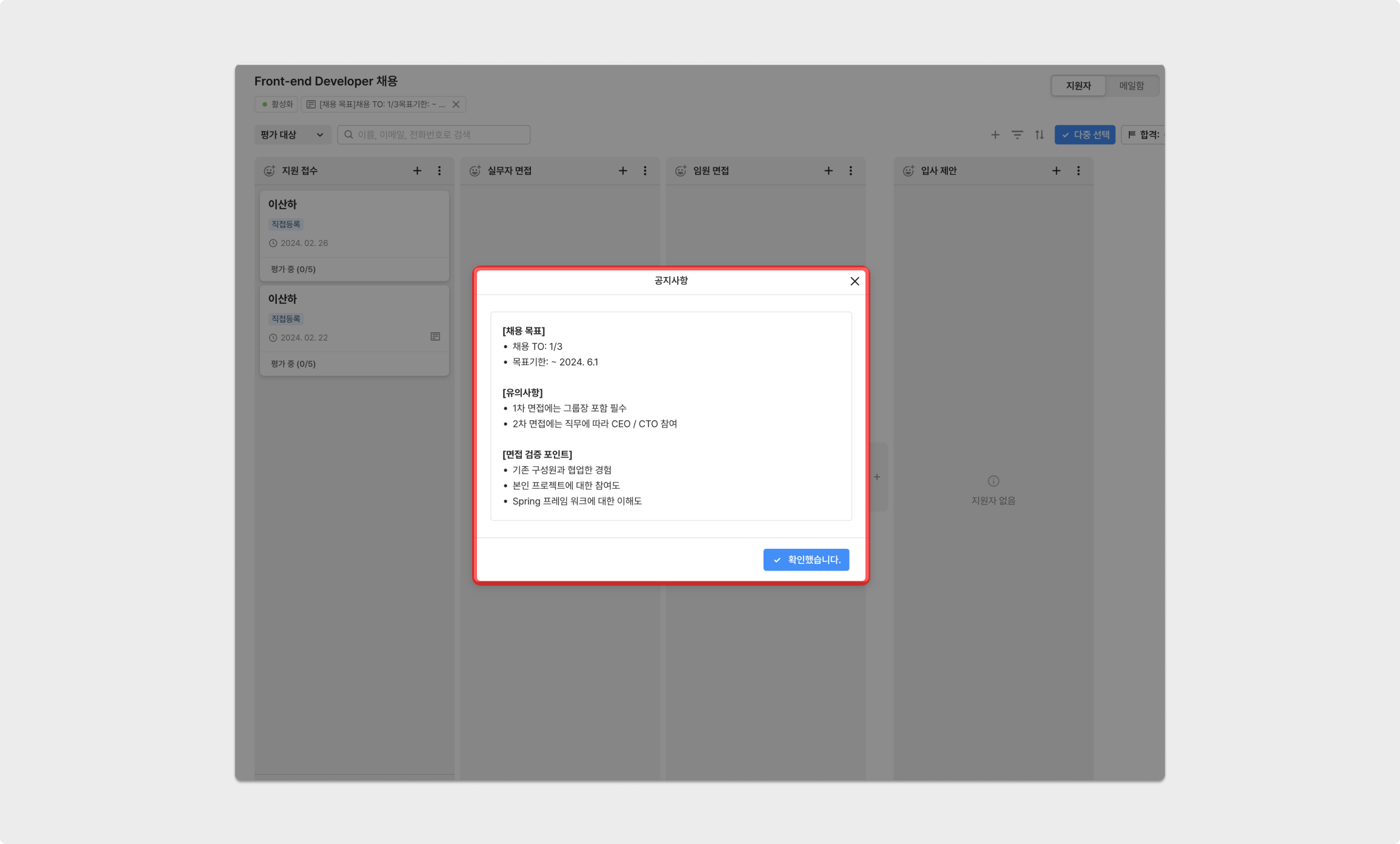Remove the 채용 목표 notice chip
The image size is (1400, 844).
click(x=456, y=104)
